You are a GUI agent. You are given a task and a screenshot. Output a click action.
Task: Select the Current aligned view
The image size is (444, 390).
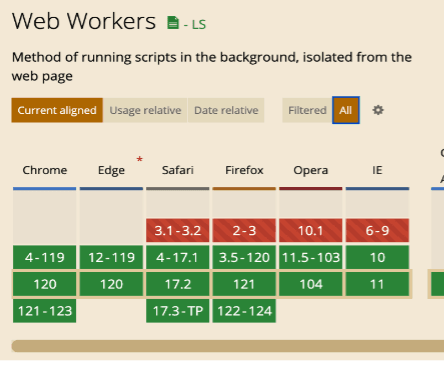click(x=57, y=110)
